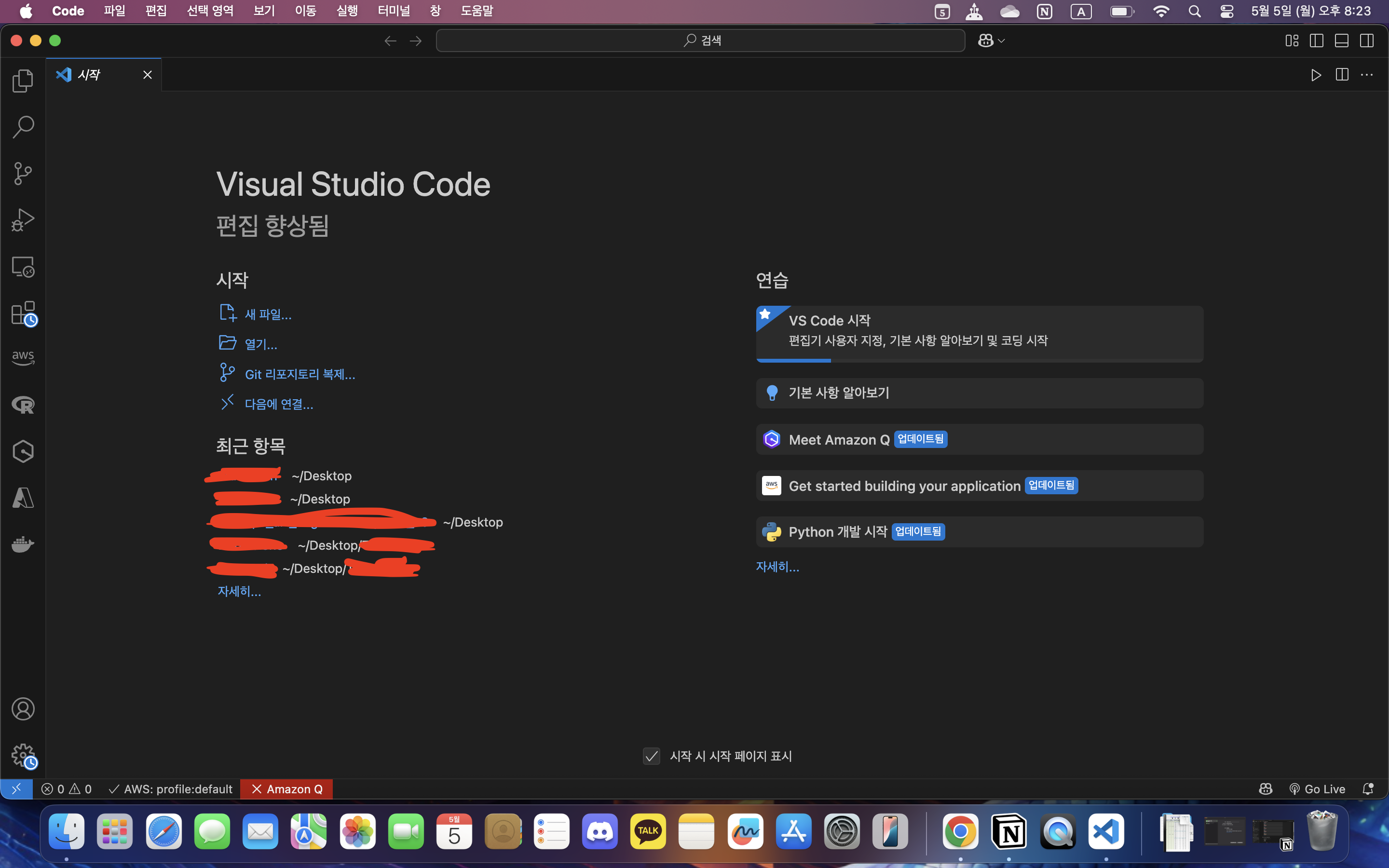Open the Remote Explorer view

click(23, 266)
